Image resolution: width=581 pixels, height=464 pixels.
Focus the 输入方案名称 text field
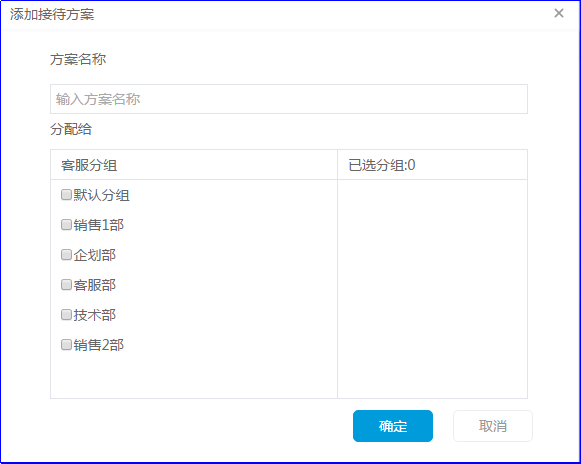[x=289, y=99]
